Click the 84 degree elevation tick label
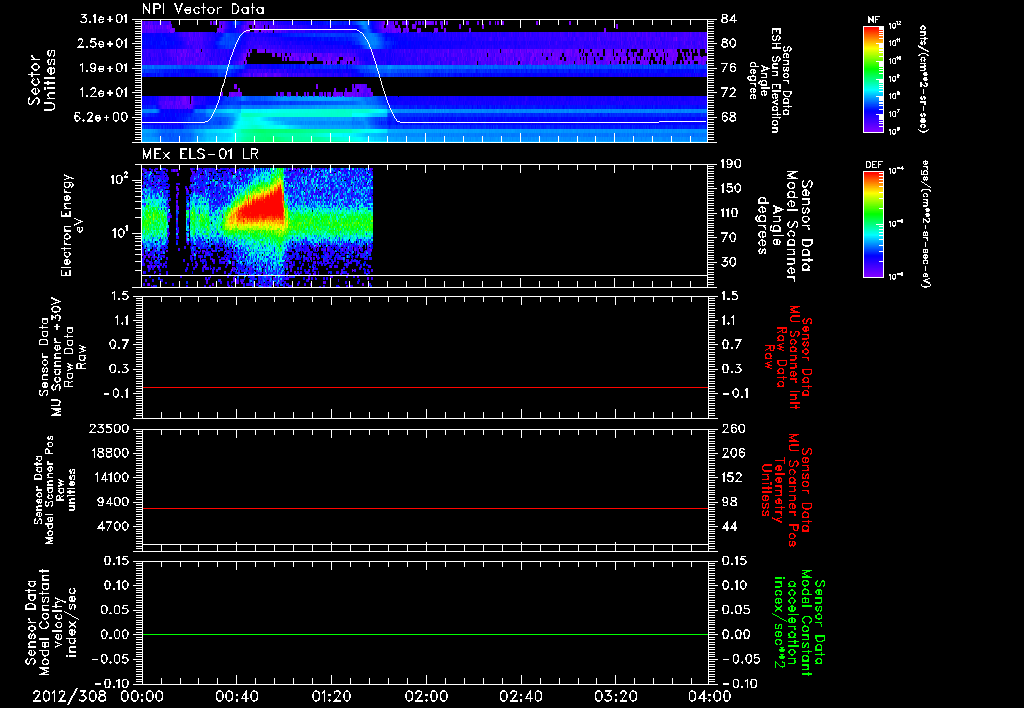1024x708 pixels. (x=729, y=18)
